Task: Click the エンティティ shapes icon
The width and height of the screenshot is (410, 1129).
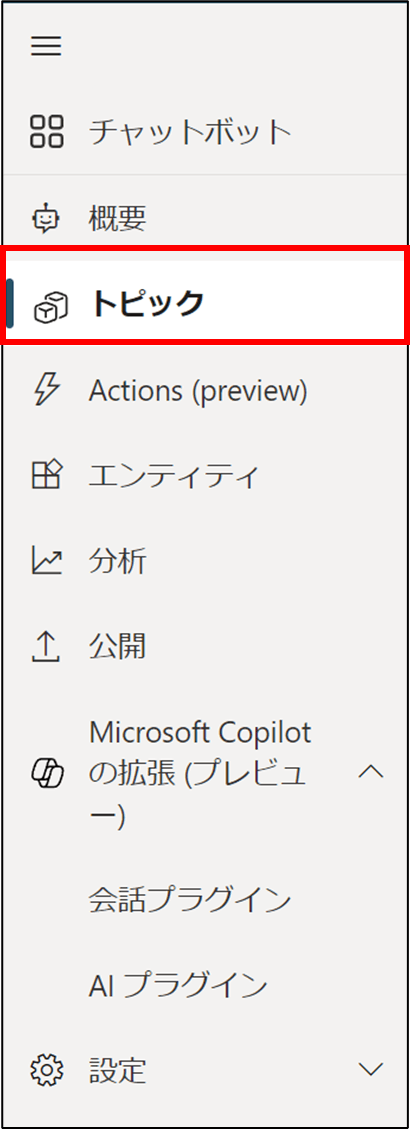Action: [48, 476]
